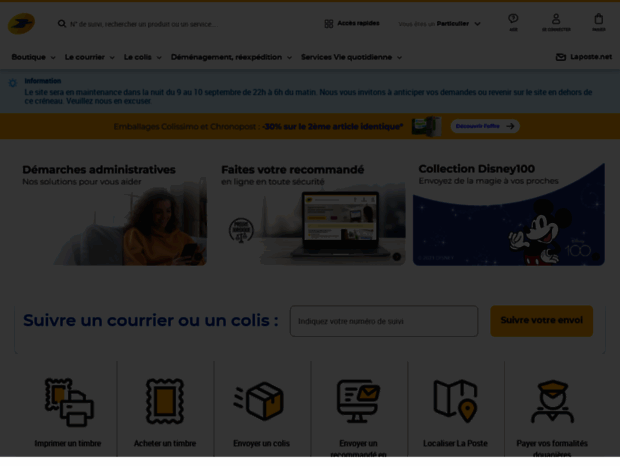Click the Se connecter user icon
Screen dimensions: 620x466
click(x=556, y=19)
